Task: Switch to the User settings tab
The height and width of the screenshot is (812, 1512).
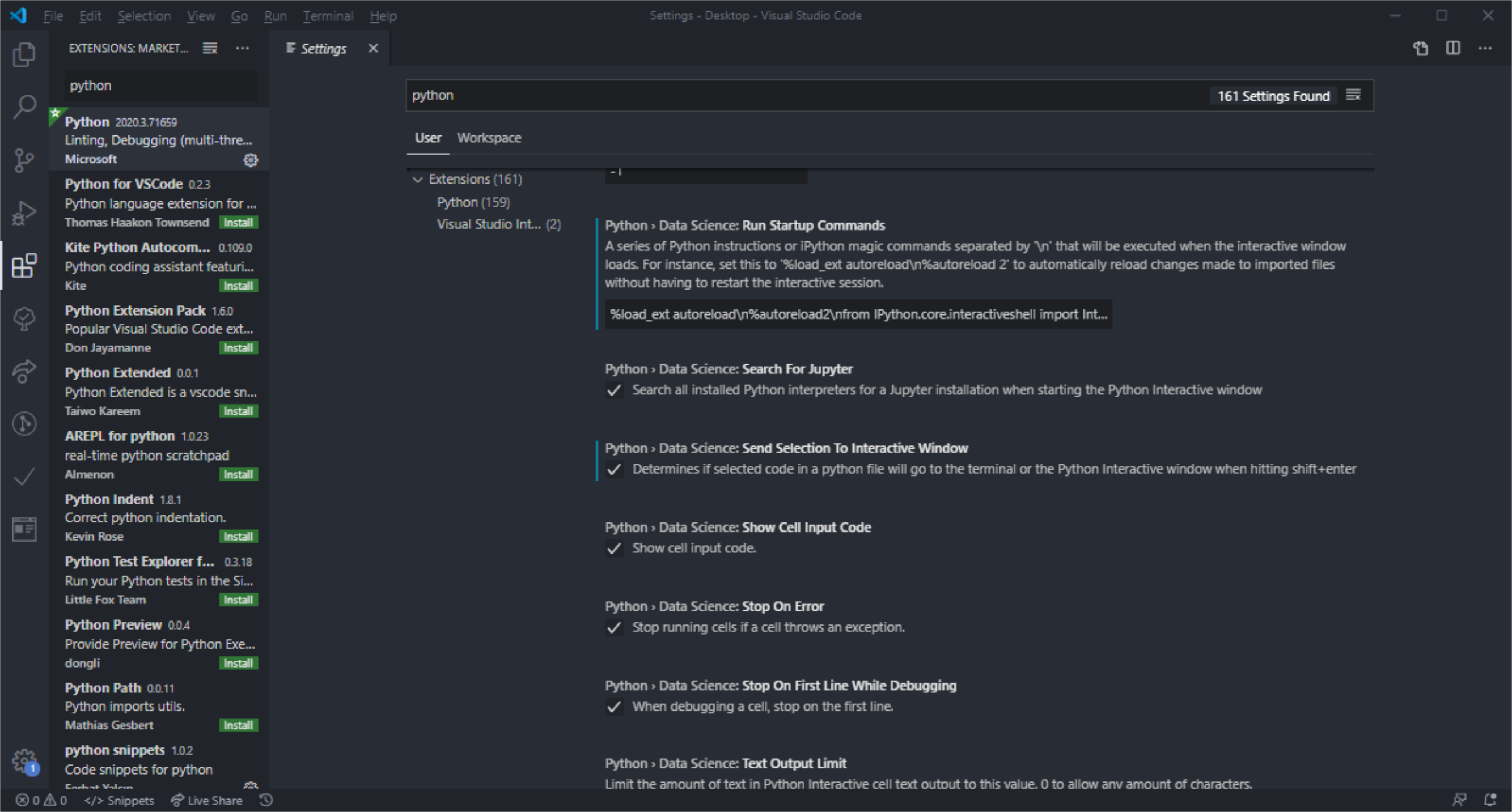Action: 428,138
